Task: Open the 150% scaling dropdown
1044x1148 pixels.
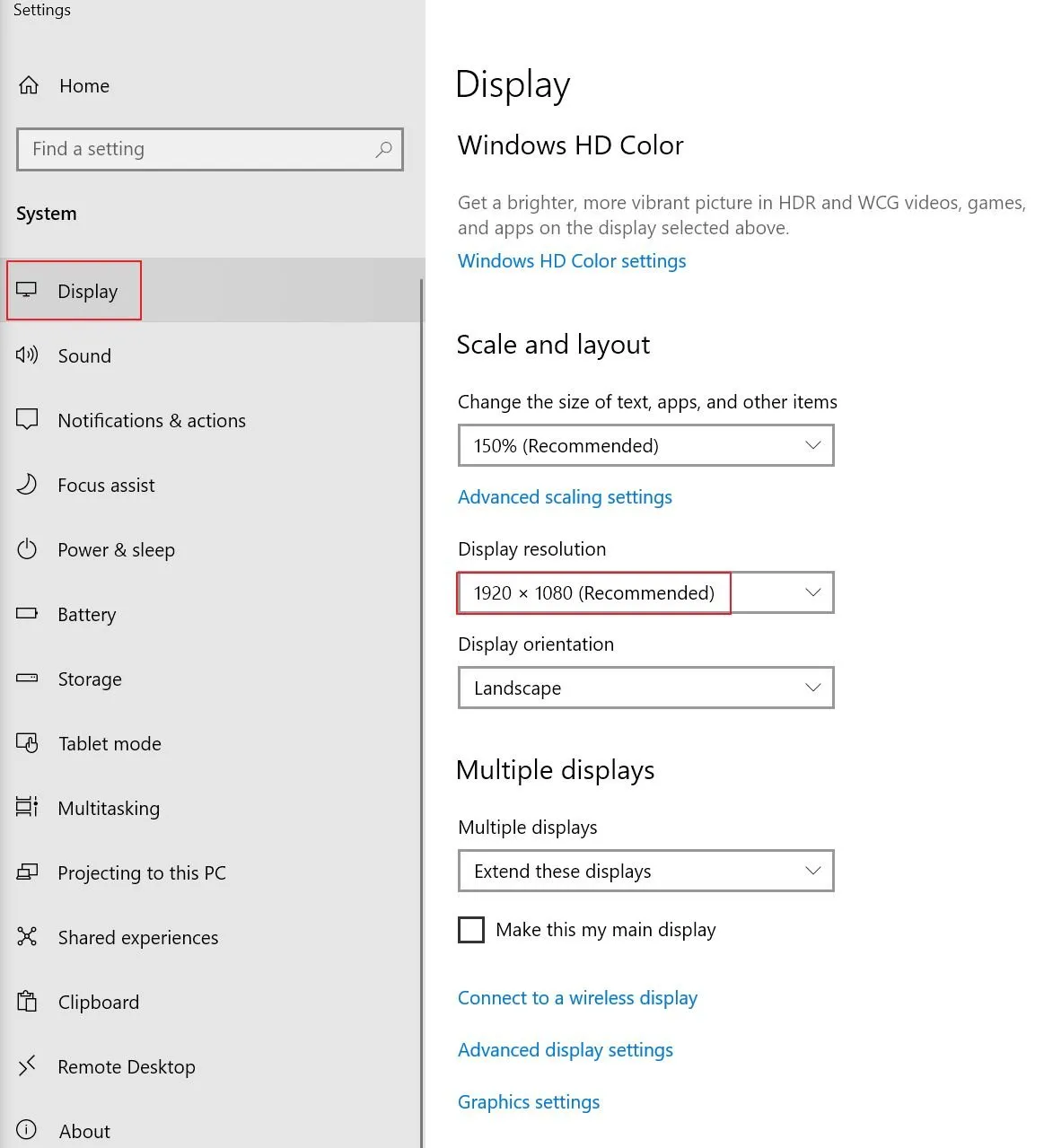Action: 645,446
